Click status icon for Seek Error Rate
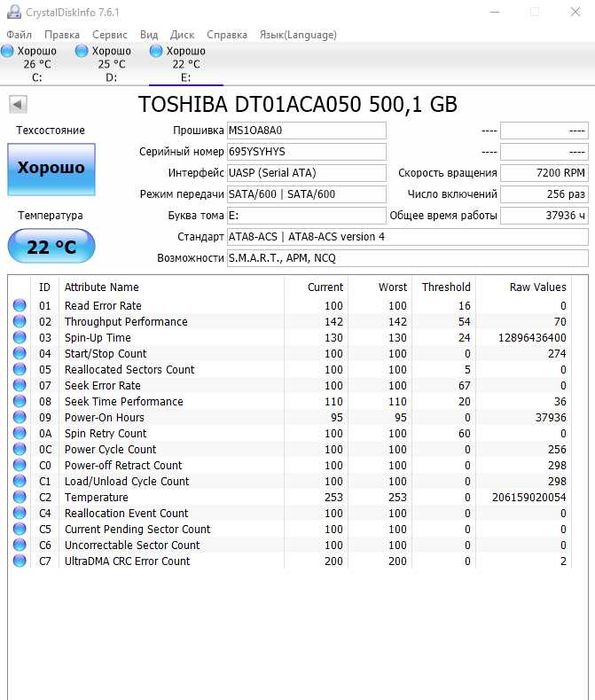The image size is (595, 700). pyautogui.click(x=19, y=385)
